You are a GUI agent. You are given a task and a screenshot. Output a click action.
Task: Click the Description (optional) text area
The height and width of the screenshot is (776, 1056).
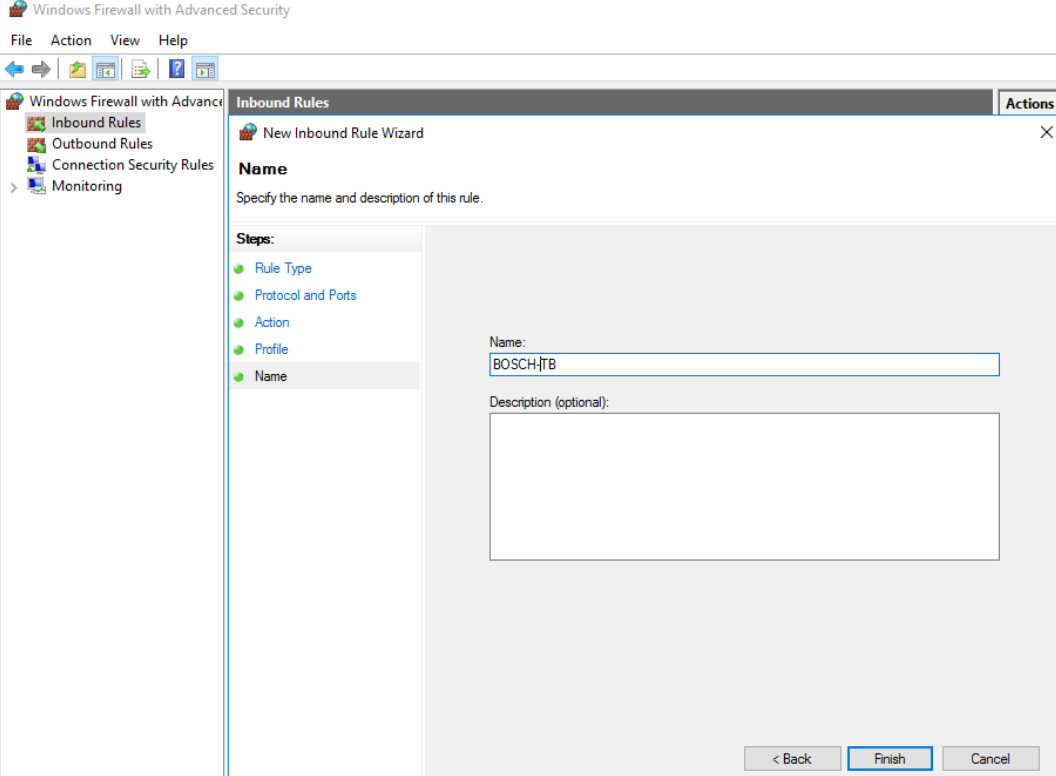pyautogui.click(x=743, y=486)
